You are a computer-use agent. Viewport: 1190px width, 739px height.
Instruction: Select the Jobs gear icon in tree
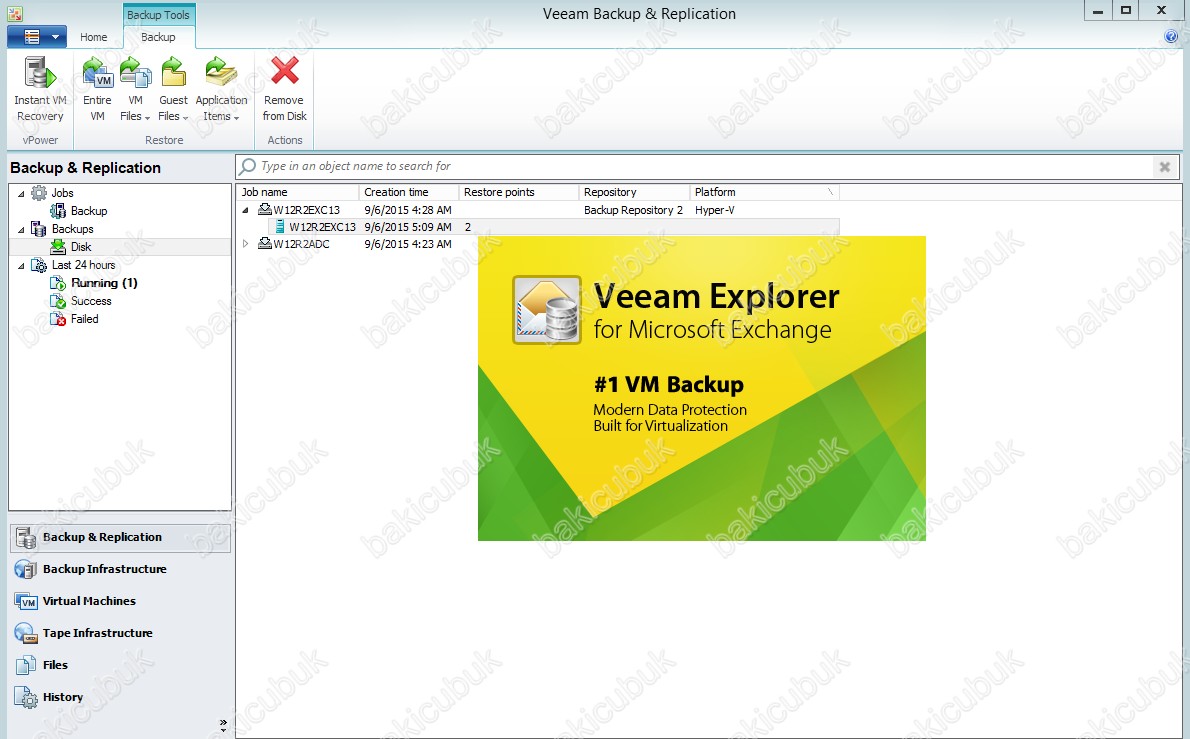tap(39, 193)
